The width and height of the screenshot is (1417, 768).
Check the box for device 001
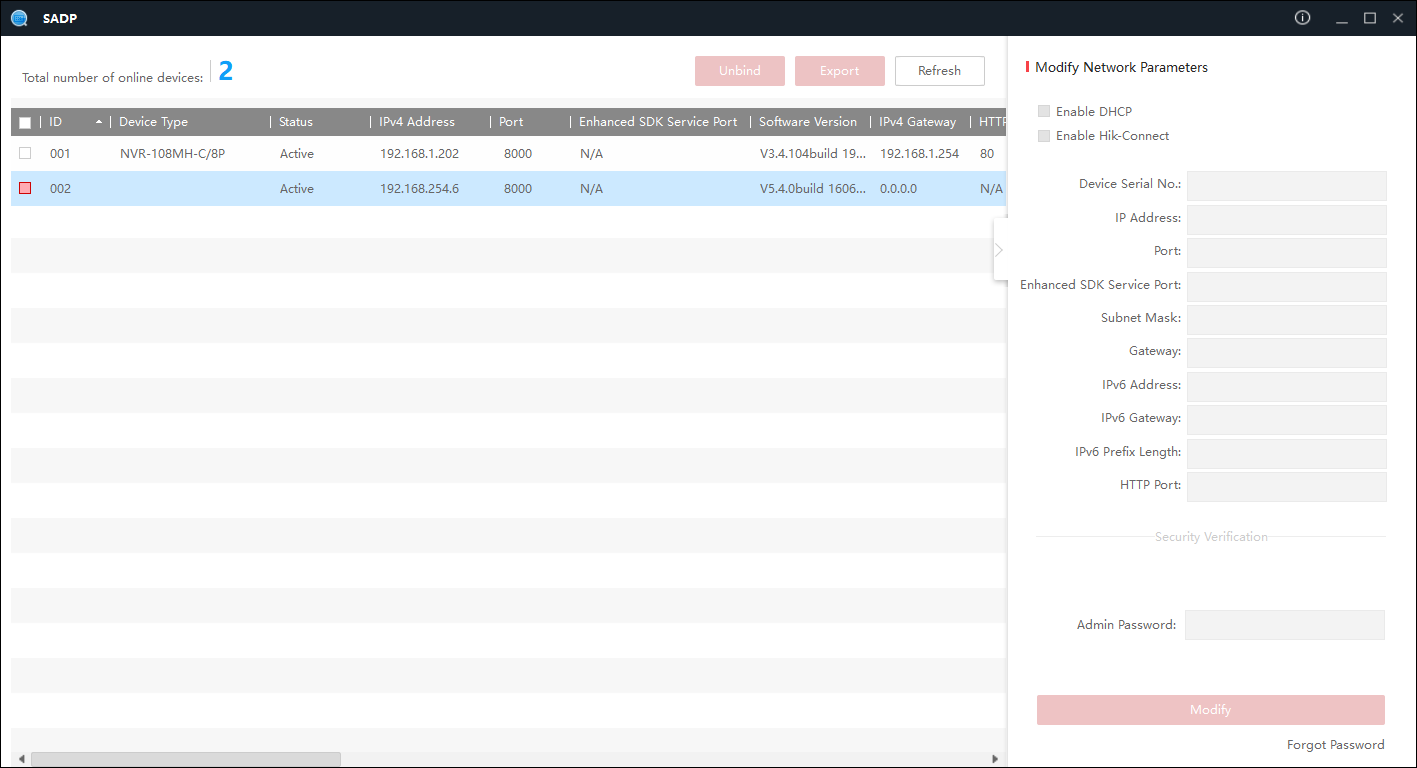[x=25, y=154]
